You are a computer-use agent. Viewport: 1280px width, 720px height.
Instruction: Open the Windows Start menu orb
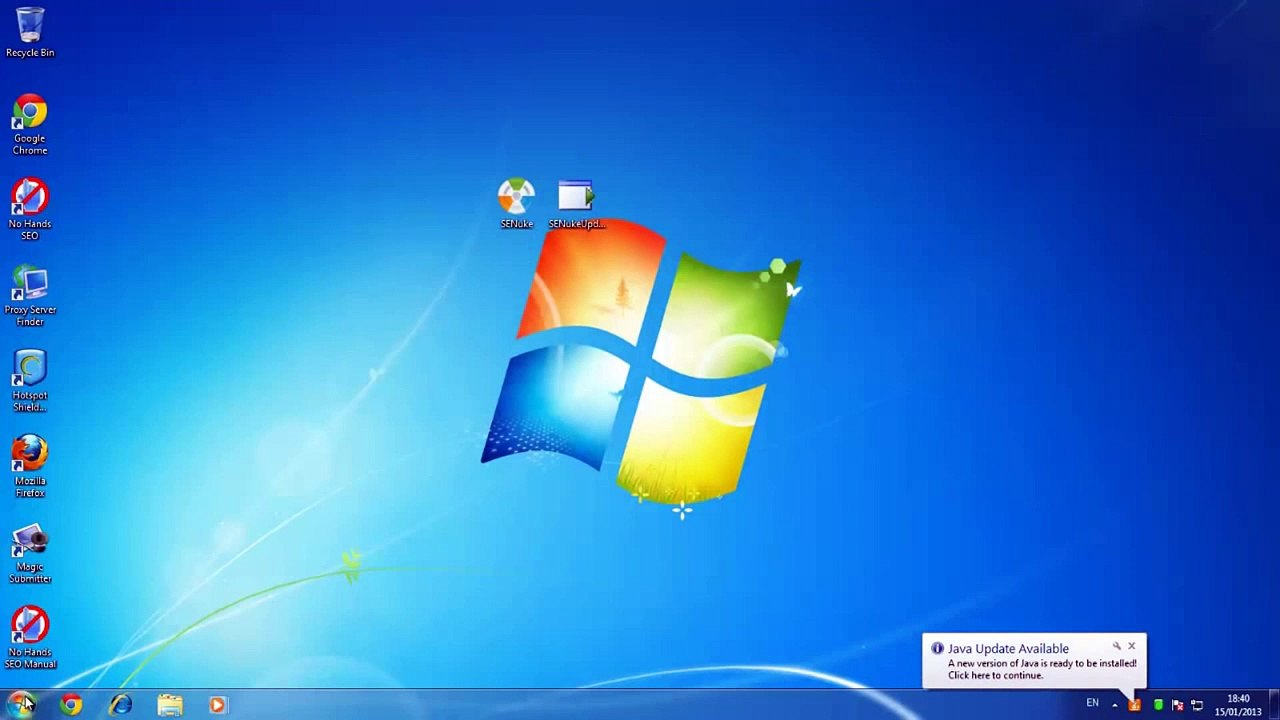coord(22,704)
